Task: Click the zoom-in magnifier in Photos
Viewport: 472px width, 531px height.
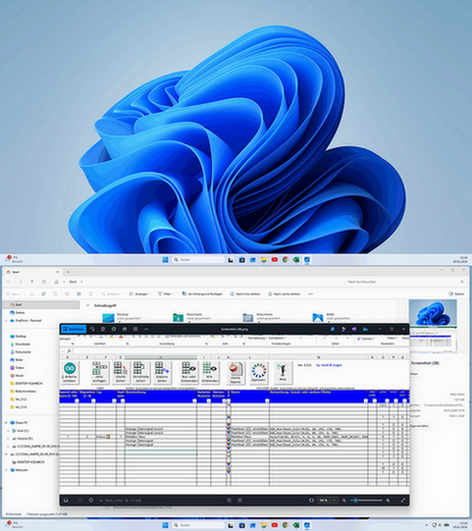Action: [388, 500]
